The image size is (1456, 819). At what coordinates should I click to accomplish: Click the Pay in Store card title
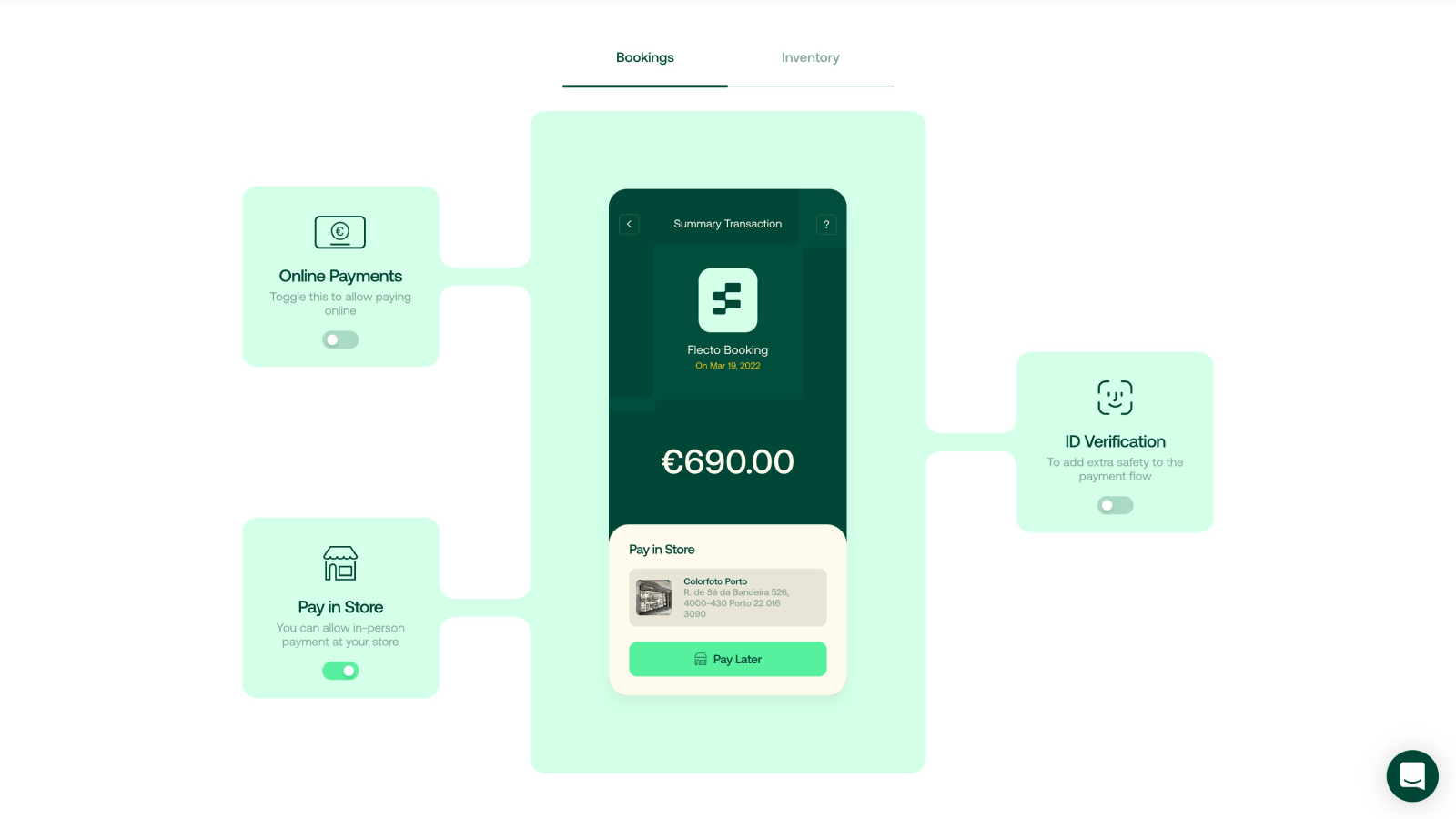[x=340, y=607]
